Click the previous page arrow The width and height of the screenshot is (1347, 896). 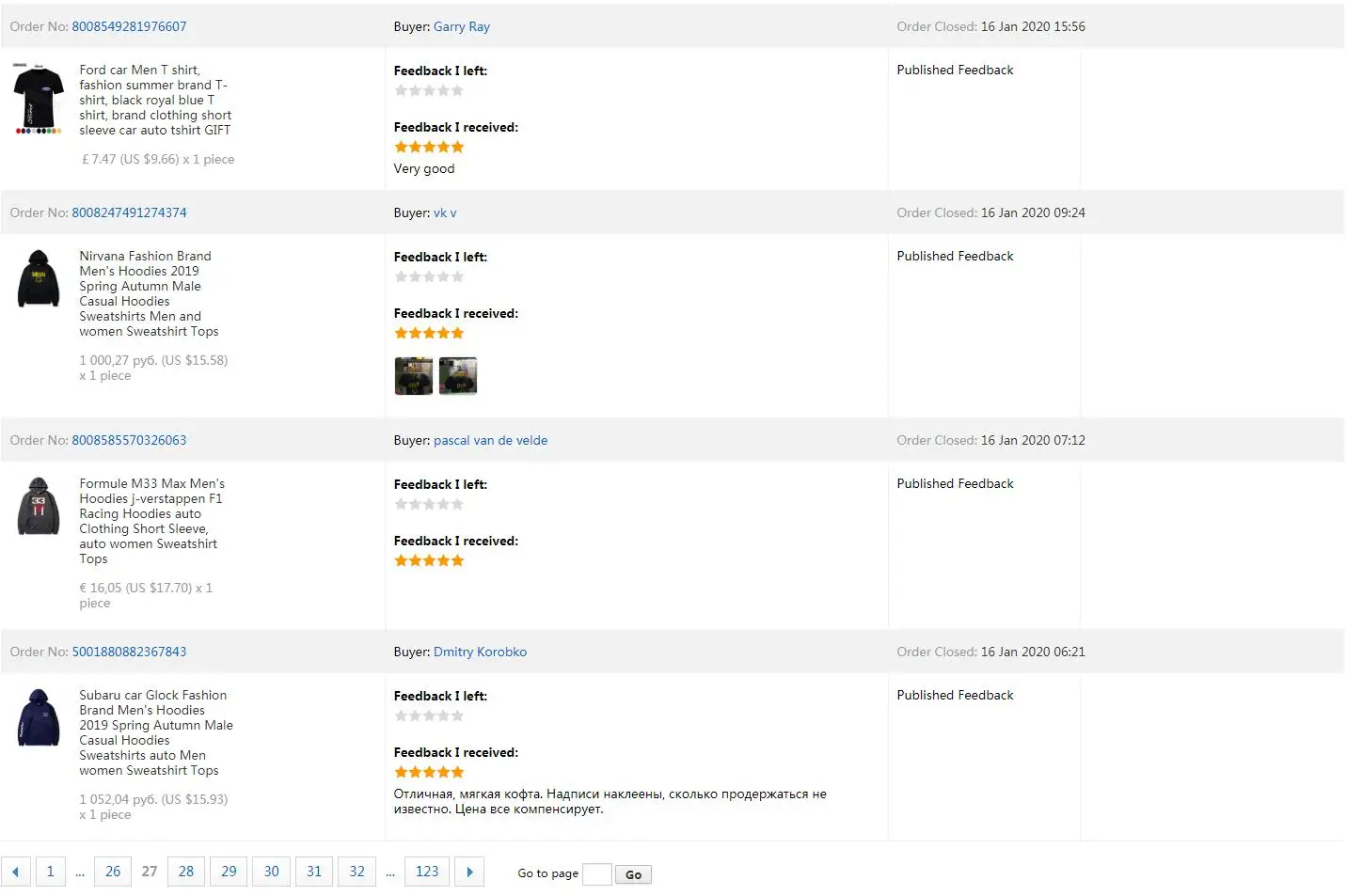click(15, 872)
